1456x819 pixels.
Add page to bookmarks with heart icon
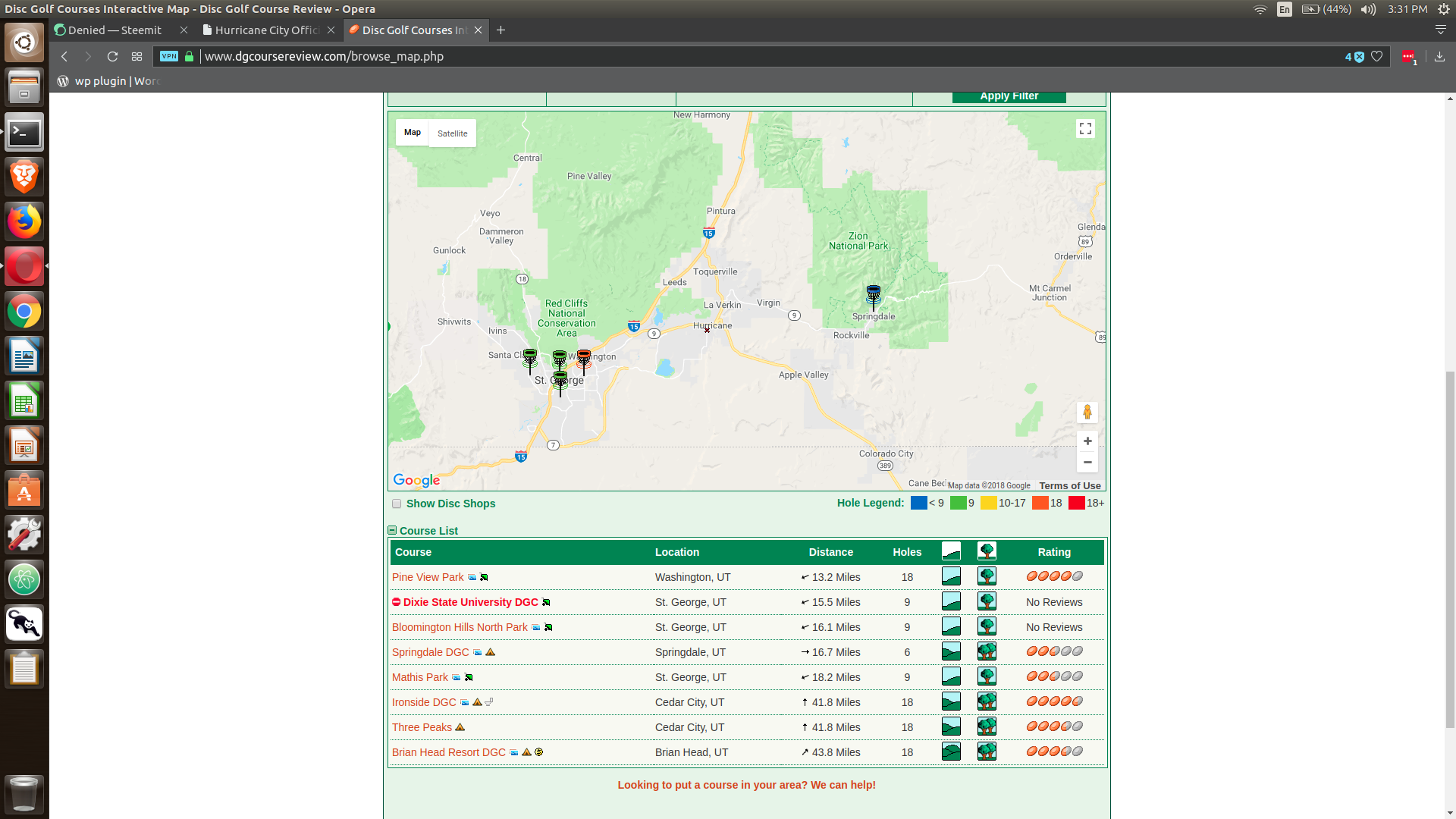pos(1376,56)
